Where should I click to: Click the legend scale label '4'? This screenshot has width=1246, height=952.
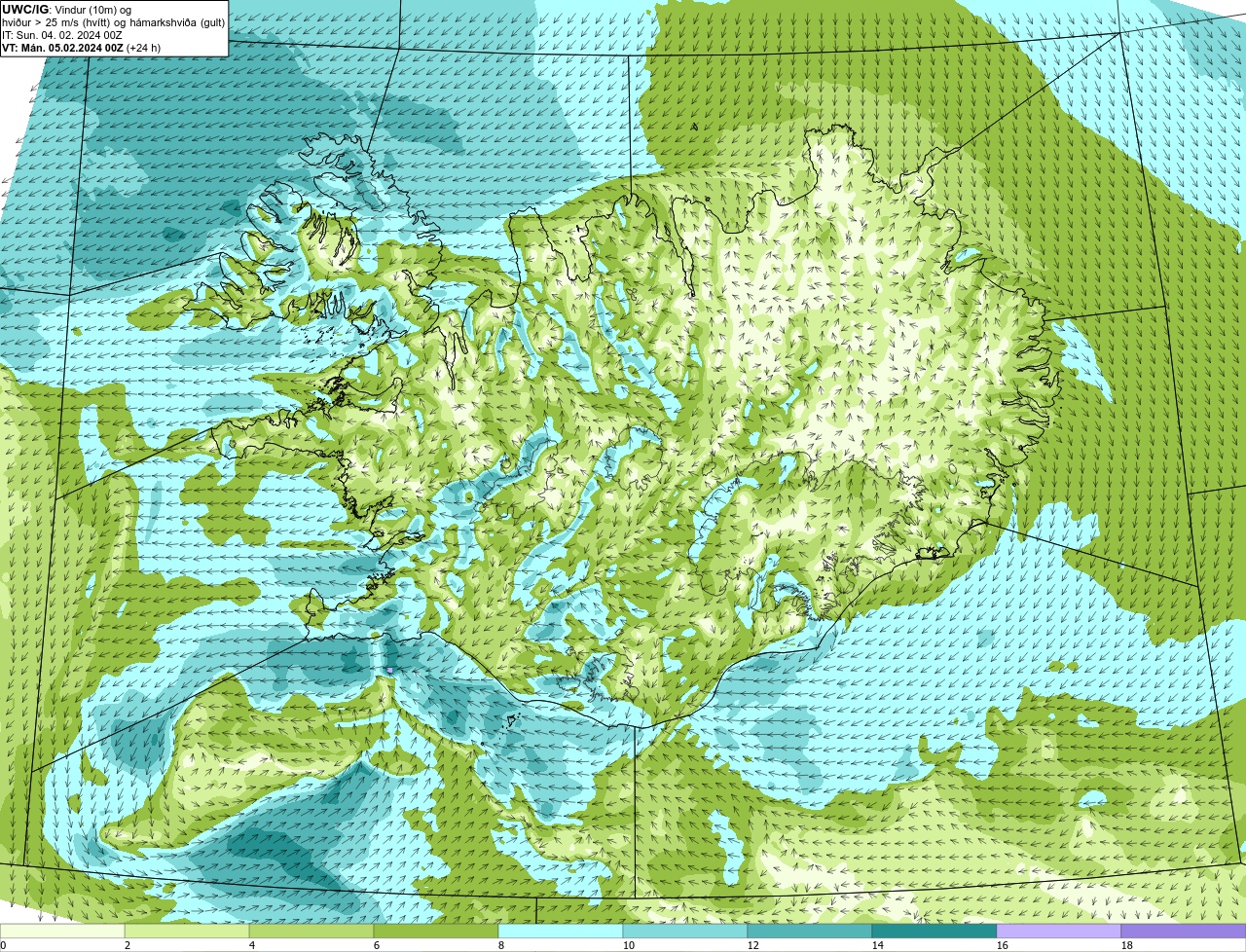[x=252, y=945]
